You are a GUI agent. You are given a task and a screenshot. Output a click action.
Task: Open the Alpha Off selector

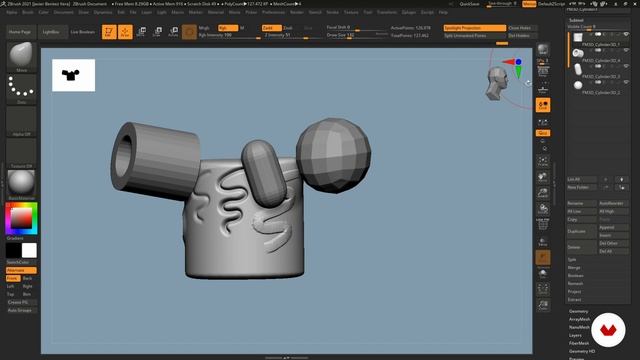pos(21,121)
